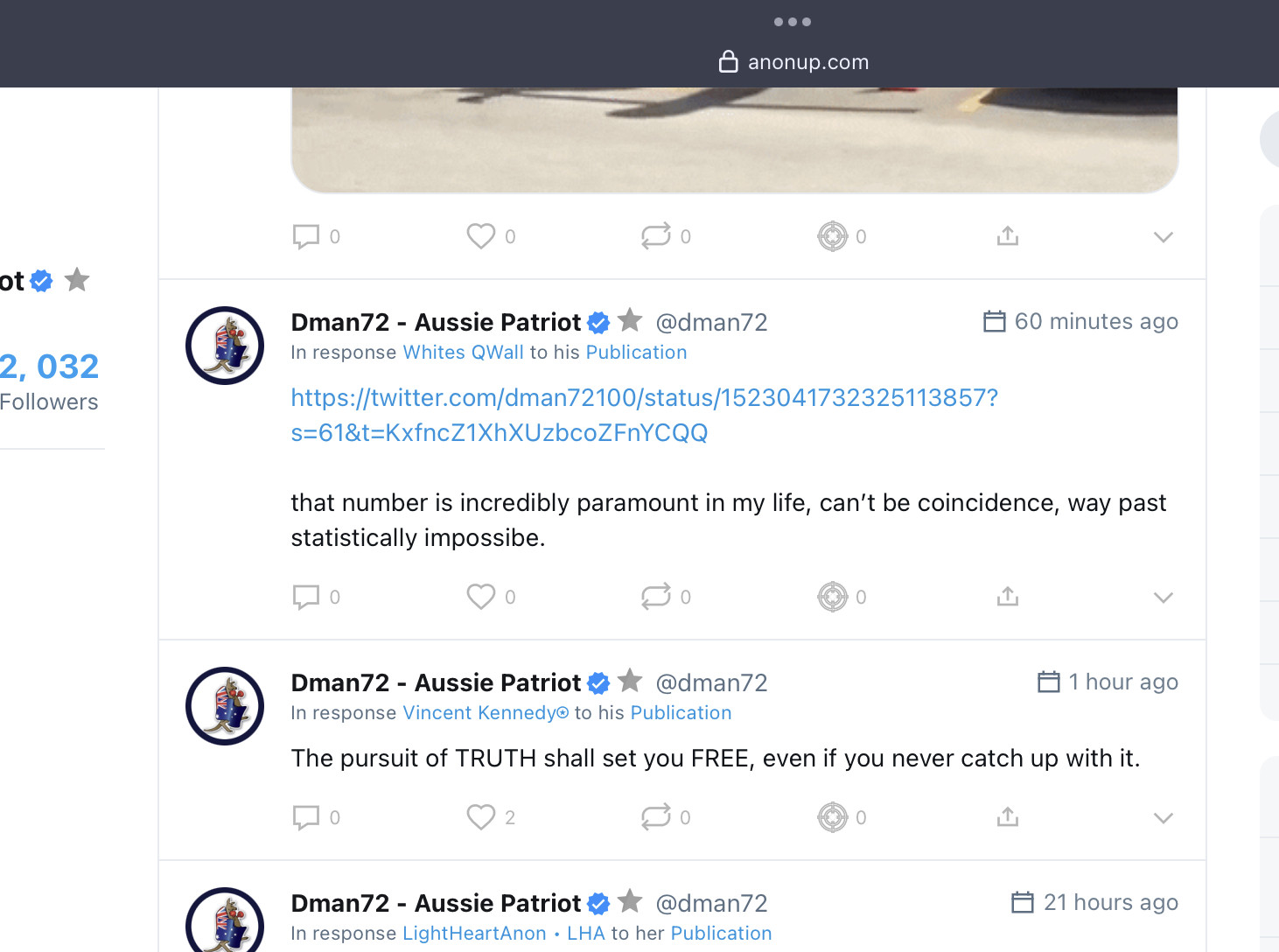Click the anonup.com address bar

(793, 62)
